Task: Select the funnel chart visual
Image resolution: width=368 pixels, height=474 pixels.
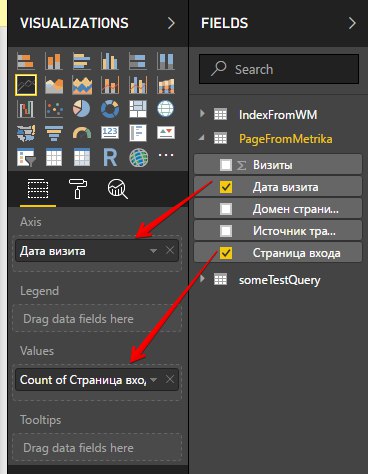Action: (x=54, y=133)
